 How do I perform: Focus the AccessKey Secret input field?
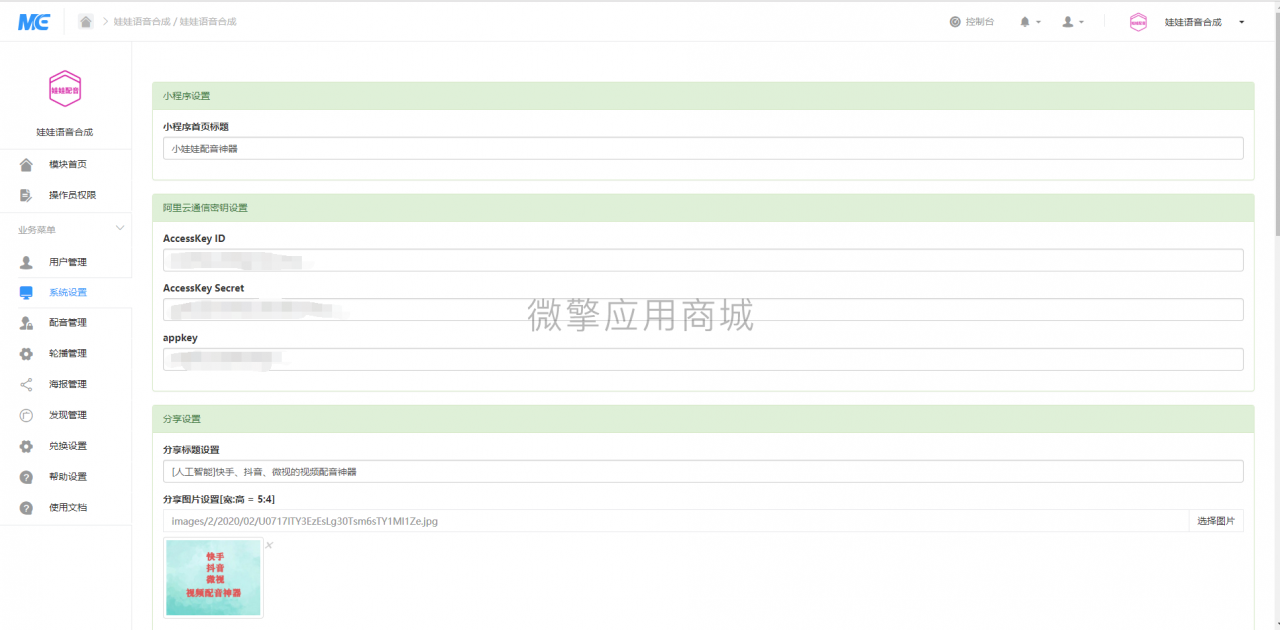pyautogui.click(x=703, y=309)
